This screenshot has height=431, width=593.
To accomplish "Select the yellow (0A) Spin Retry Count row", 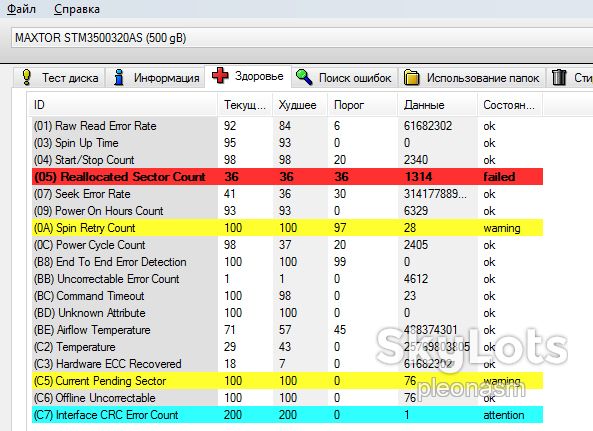I will tap(287, 228).
